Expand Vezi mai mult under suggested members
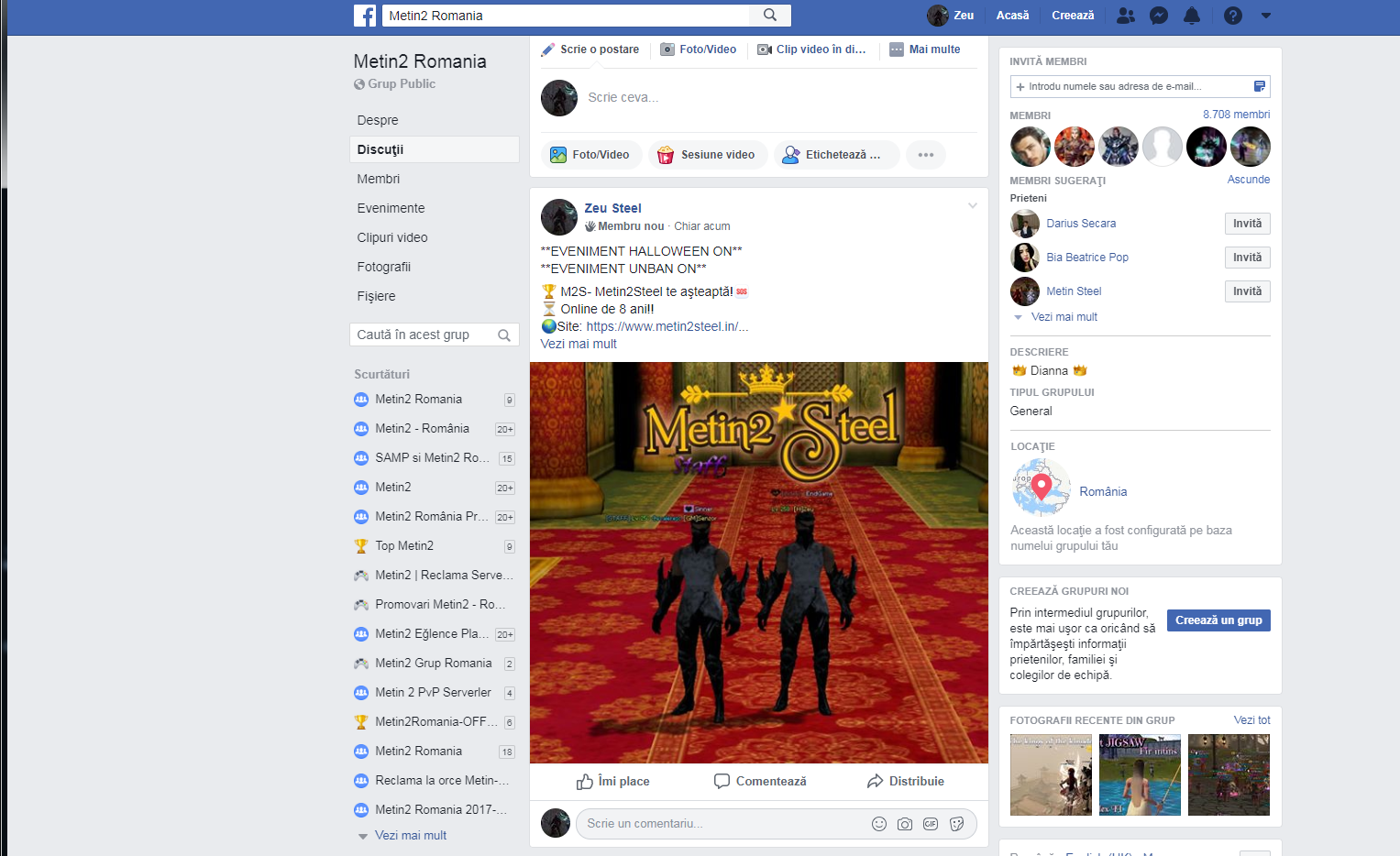This screenshot has height=856, width=1400. click(x=1064, y=317)
